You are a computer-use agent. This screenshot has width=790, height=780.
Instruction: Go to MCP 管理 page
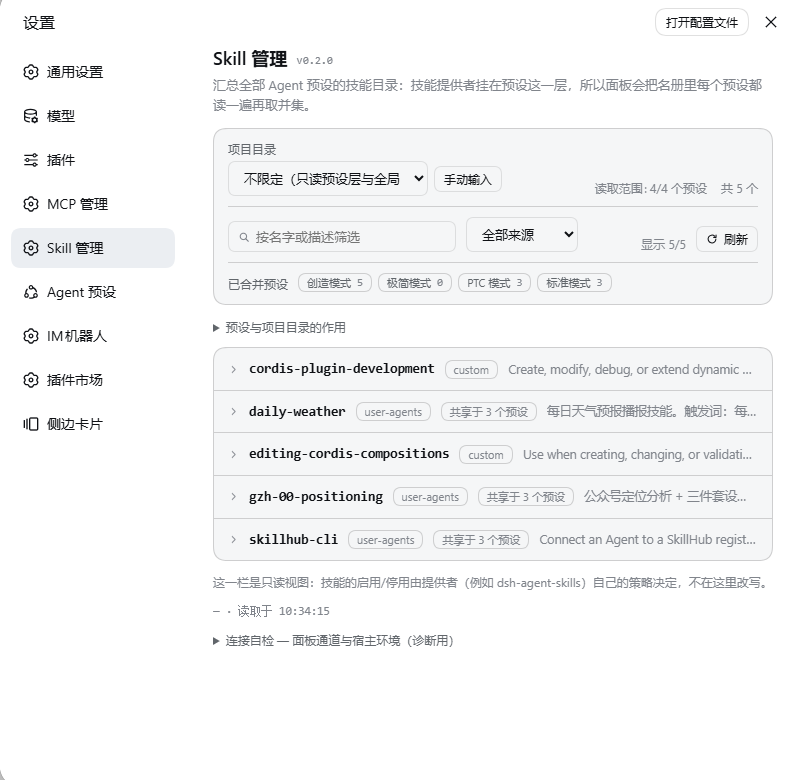[x=93, y=204]
